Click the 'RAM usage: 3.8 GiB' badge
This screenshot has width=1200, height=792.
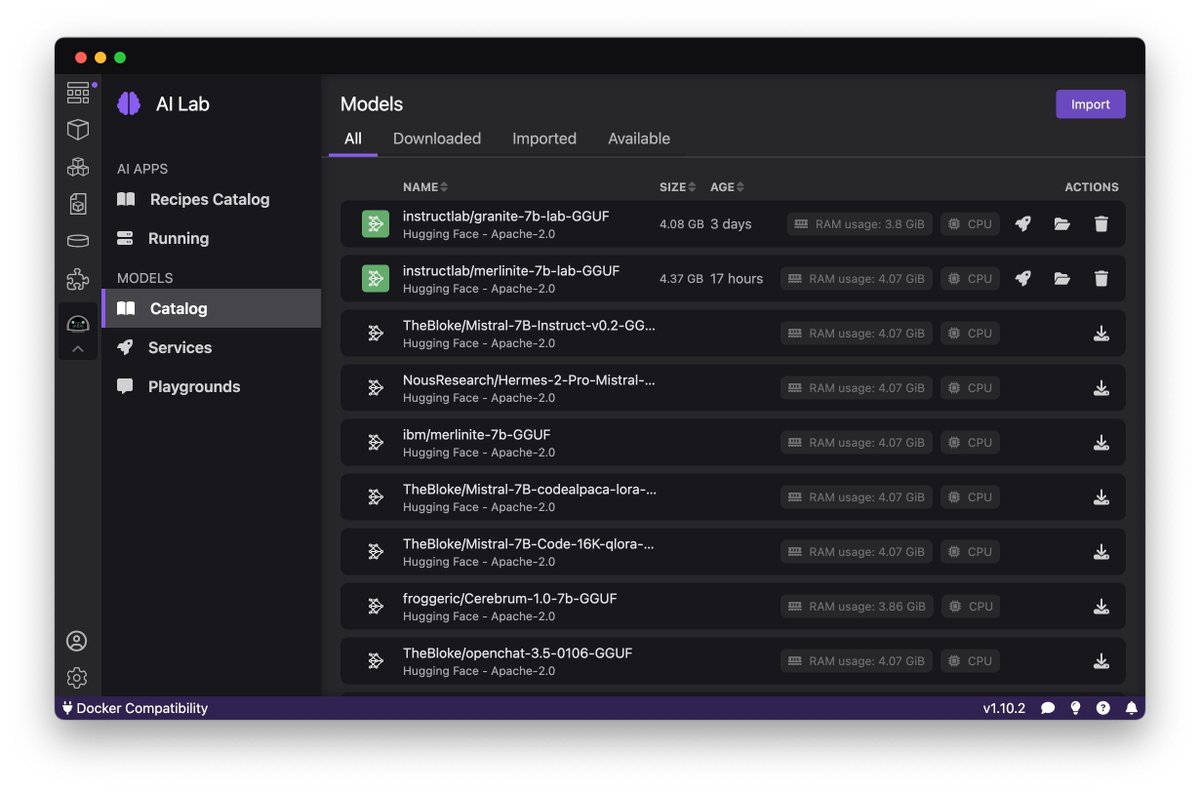coord(860,224)
